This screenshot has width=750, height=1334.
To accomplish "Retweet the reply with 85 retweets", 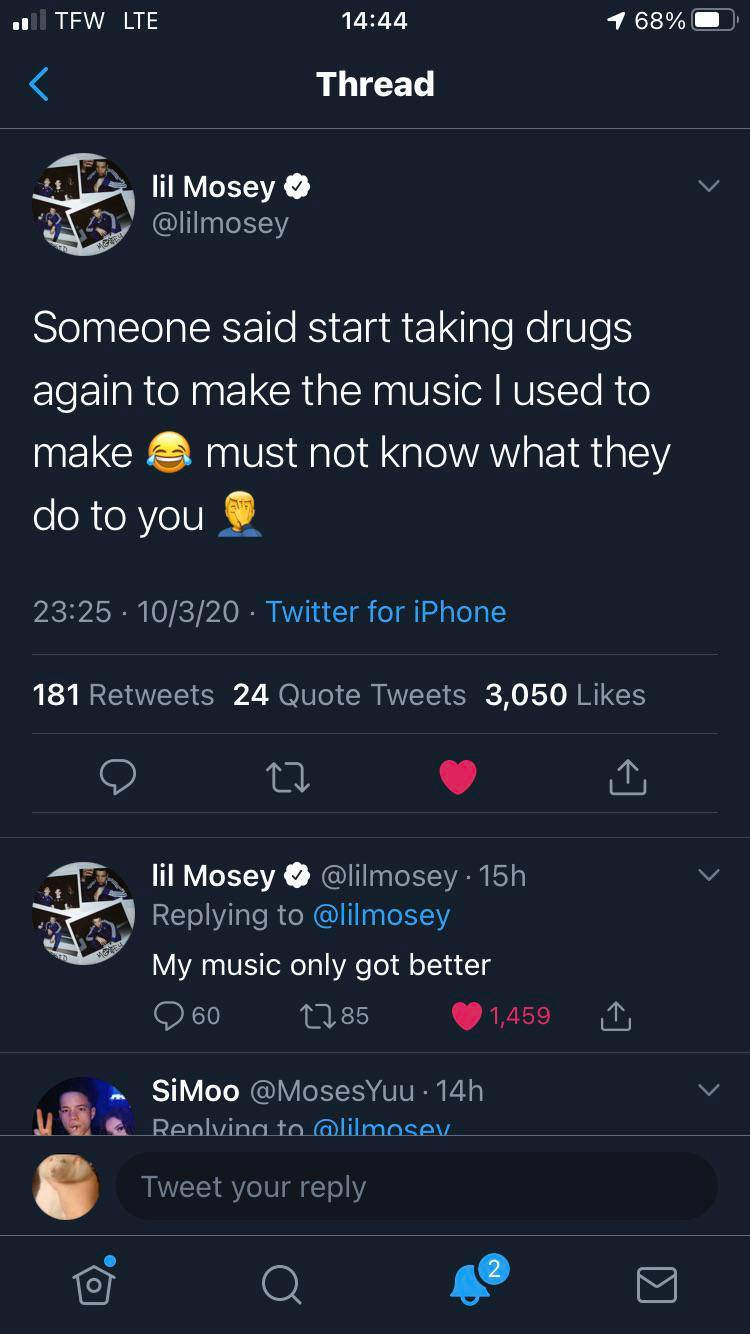I will (x=316, y=1016).
